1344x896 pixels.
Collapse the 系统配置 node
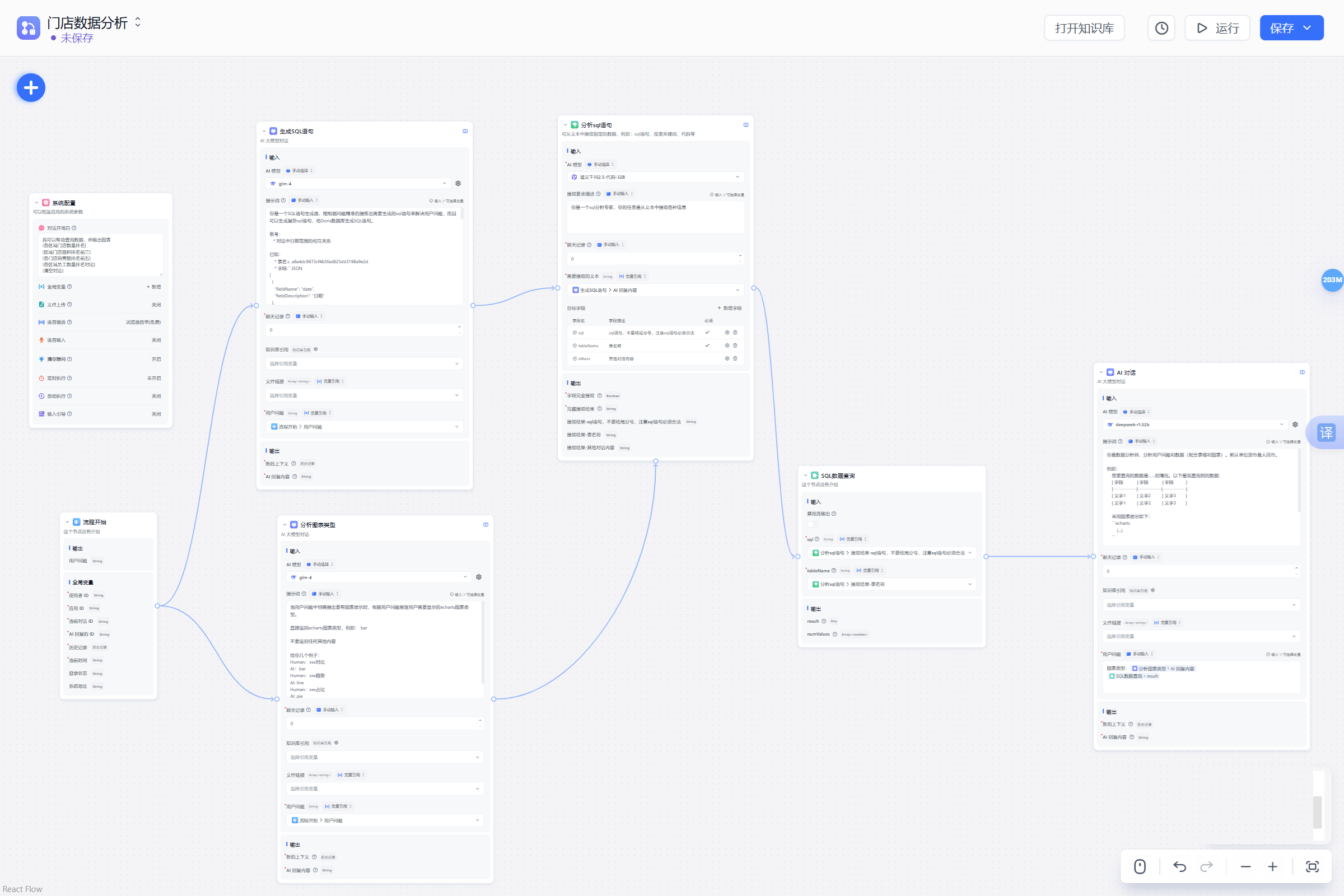pyautogui.click(x=36, y=203)
